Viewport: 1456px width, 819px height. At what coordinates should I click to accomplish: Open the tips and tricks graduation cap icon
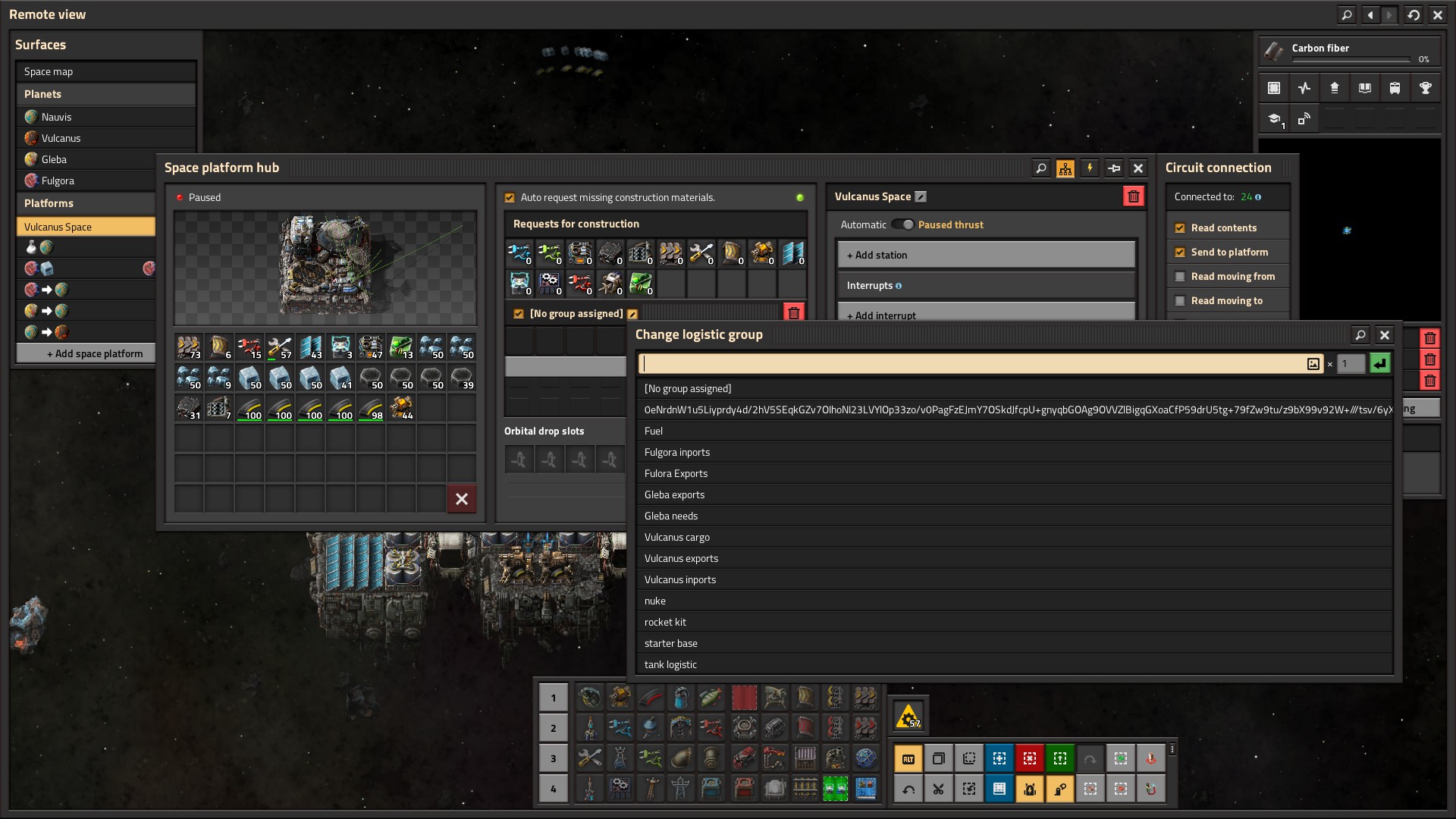(1274, 119)
